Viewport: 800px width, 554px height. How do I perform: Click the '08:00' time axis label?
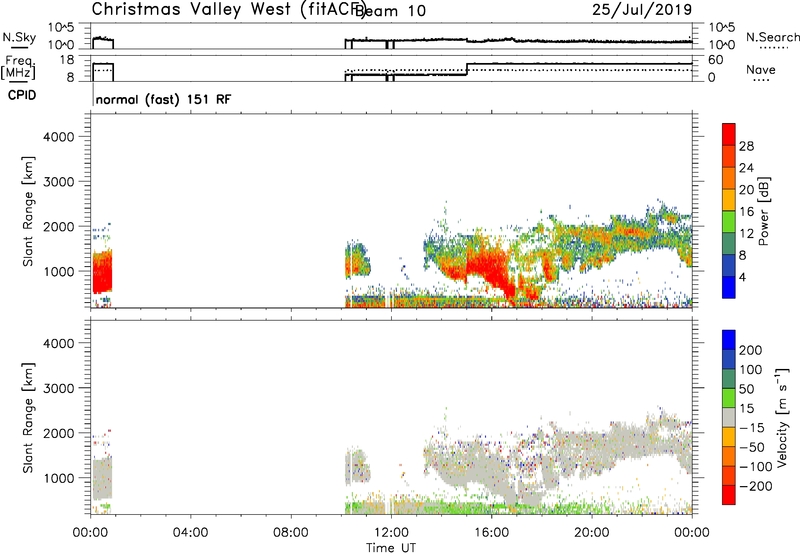pyautogui.click(x=291, y=533)
